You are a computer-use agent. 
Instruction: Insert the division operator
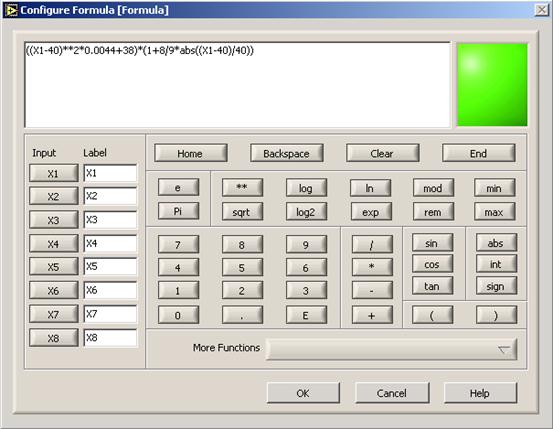click(372, 244)
